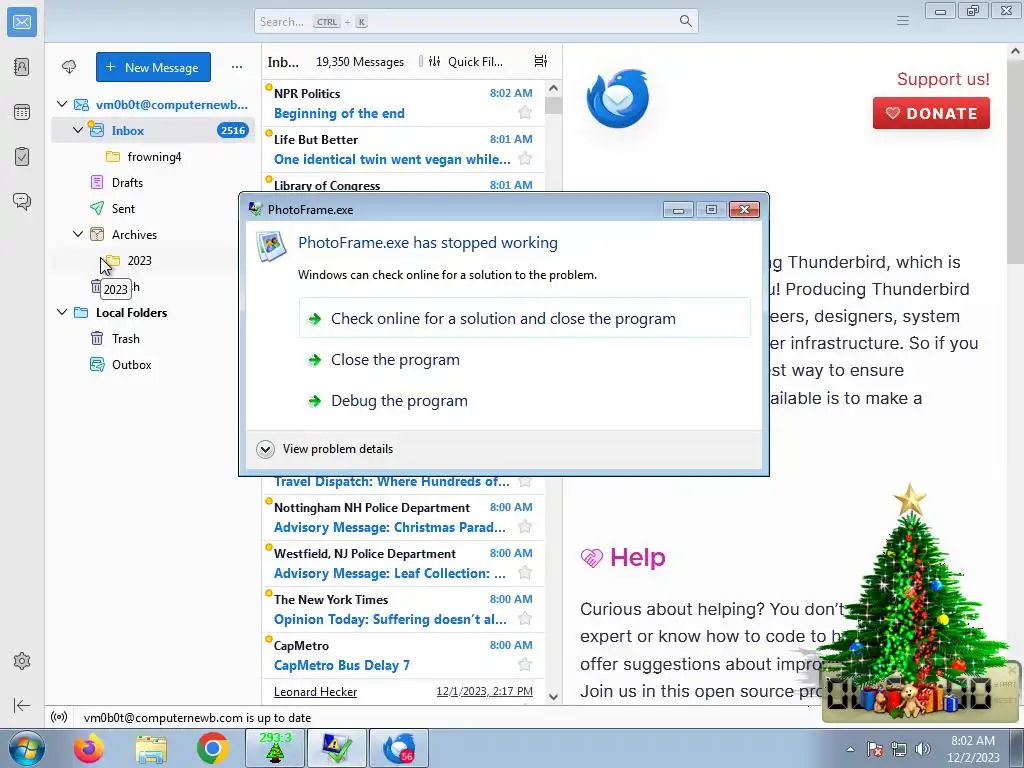Open Thunderbird taskbar button with badge
The width and height of the screenshot is (1024, 768).
point(399,748)
